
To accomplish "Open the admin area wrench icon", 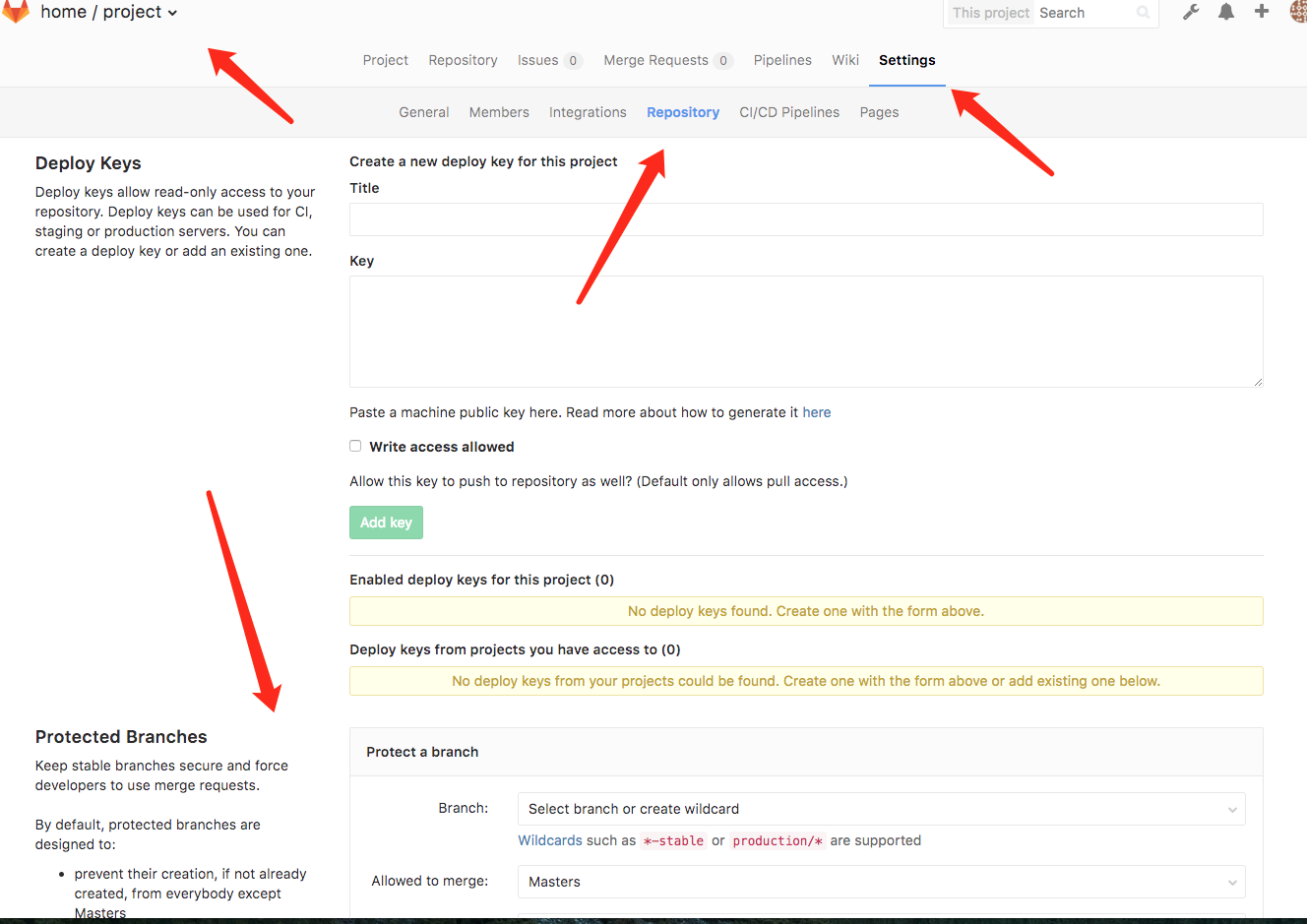I will pyautogui.click(x=1191, y=12).
